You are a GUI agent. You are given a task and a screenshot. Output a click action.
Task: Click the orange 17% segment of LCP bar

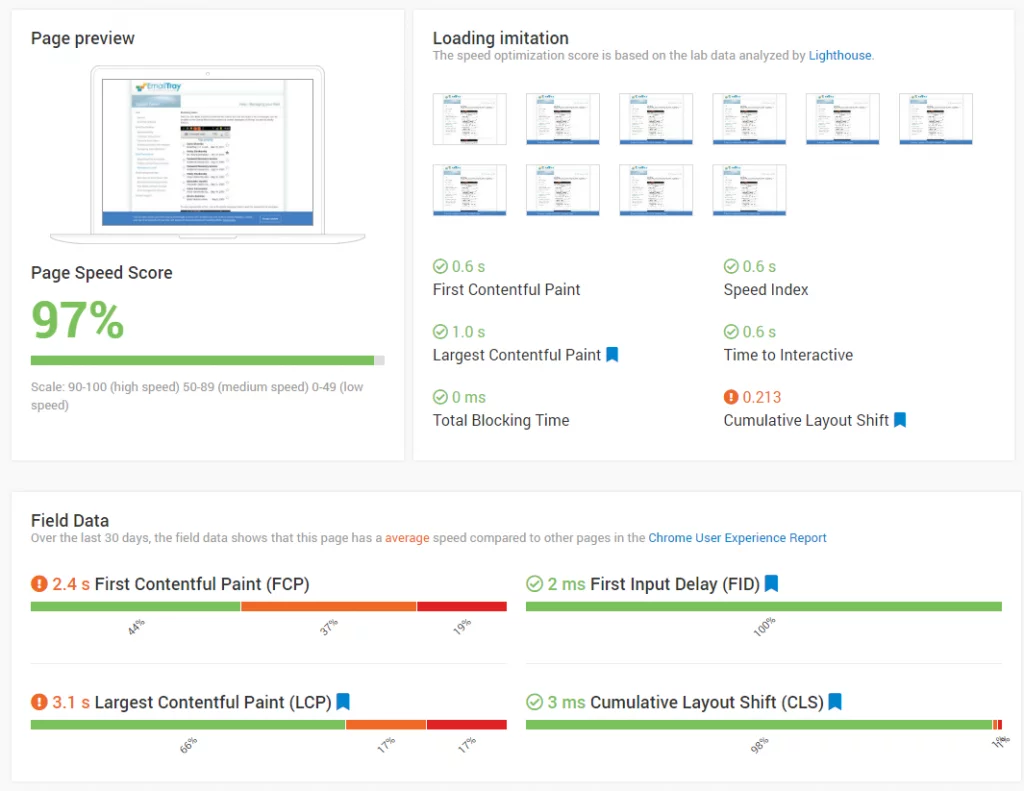[x=385, y=724]
